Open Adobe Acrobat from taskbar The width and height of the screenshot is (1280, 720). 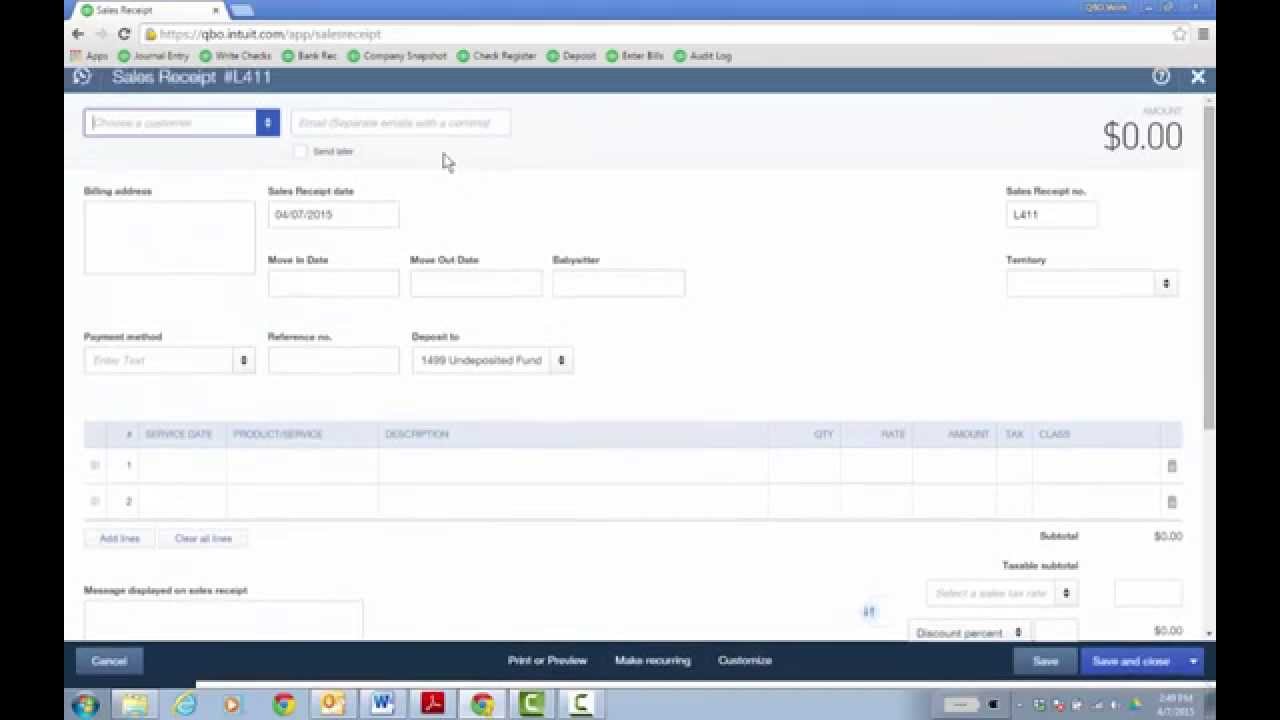(x=432, y=704)
